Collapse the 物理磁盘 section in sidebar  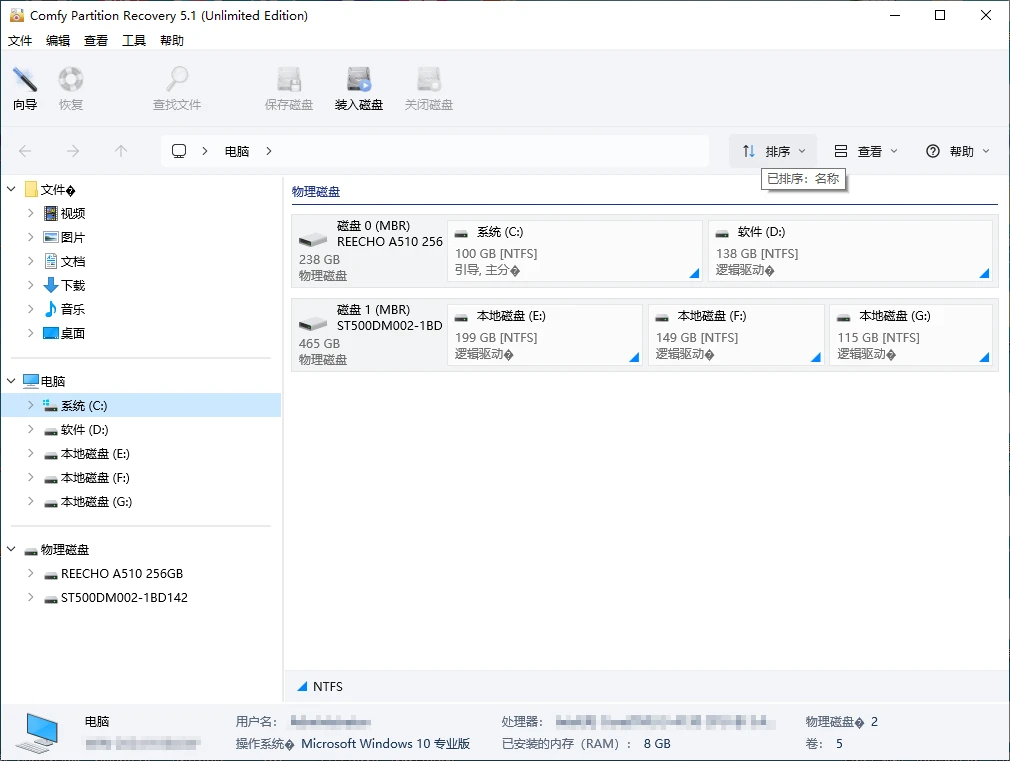click(x=9, y=549)
